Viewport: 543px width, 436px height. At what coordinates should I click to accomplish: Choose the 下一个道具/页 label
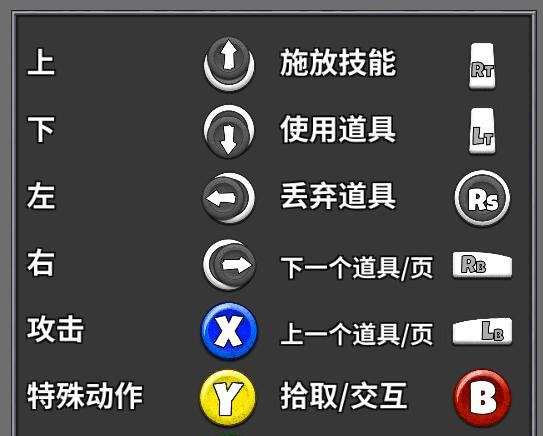[356, 268]
